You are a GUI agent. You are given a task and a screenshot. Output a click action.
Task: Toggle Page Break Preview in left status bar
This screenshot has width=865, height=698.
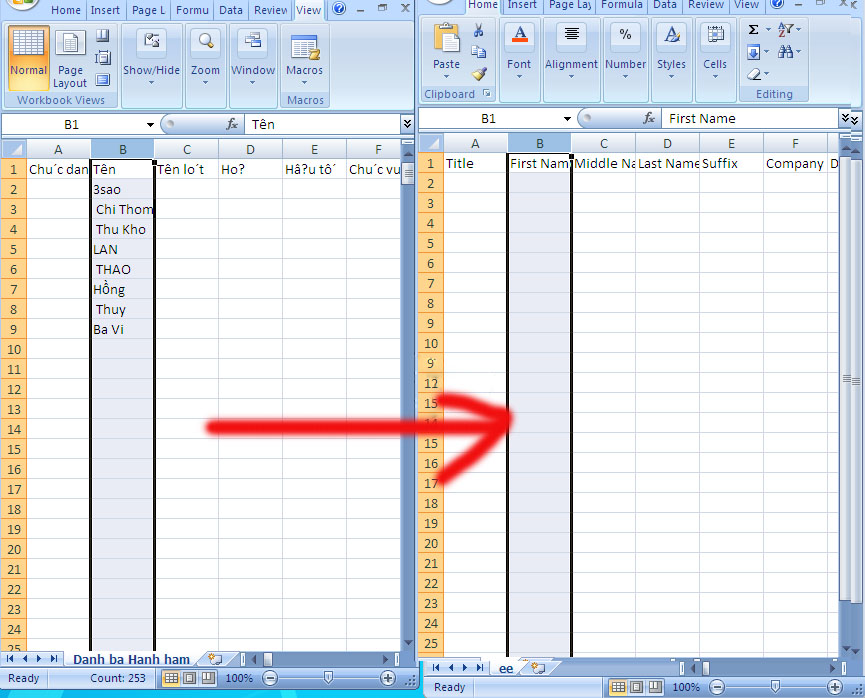click(x=208, y=678)
